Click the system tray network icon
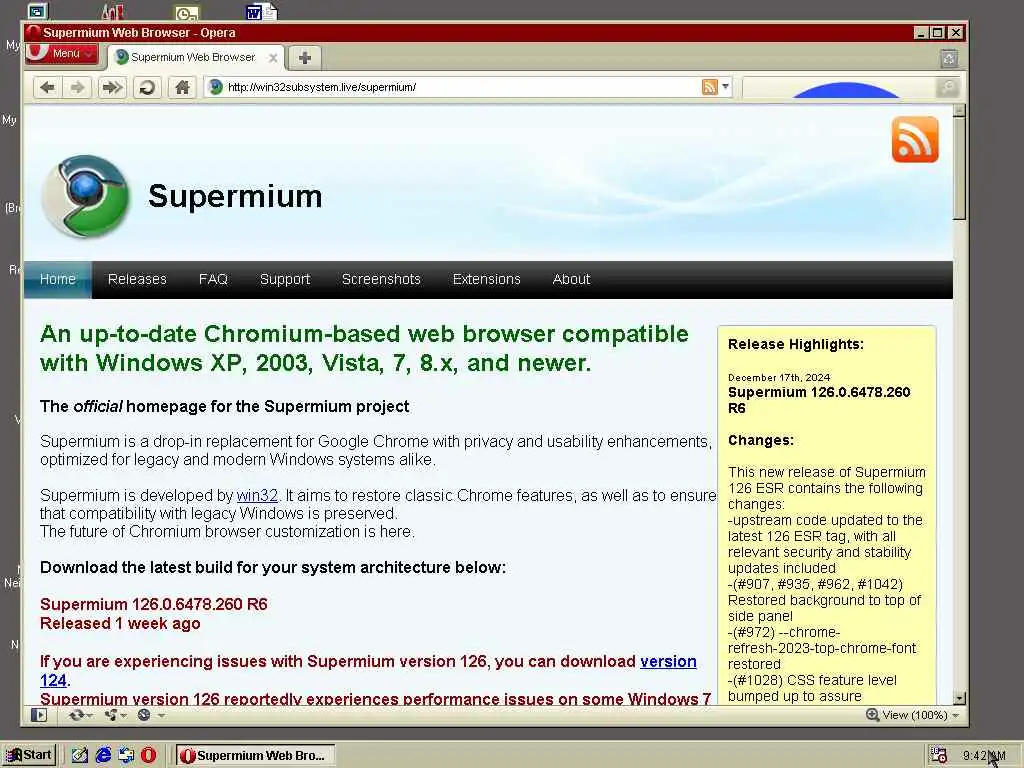 click(939, 756)
